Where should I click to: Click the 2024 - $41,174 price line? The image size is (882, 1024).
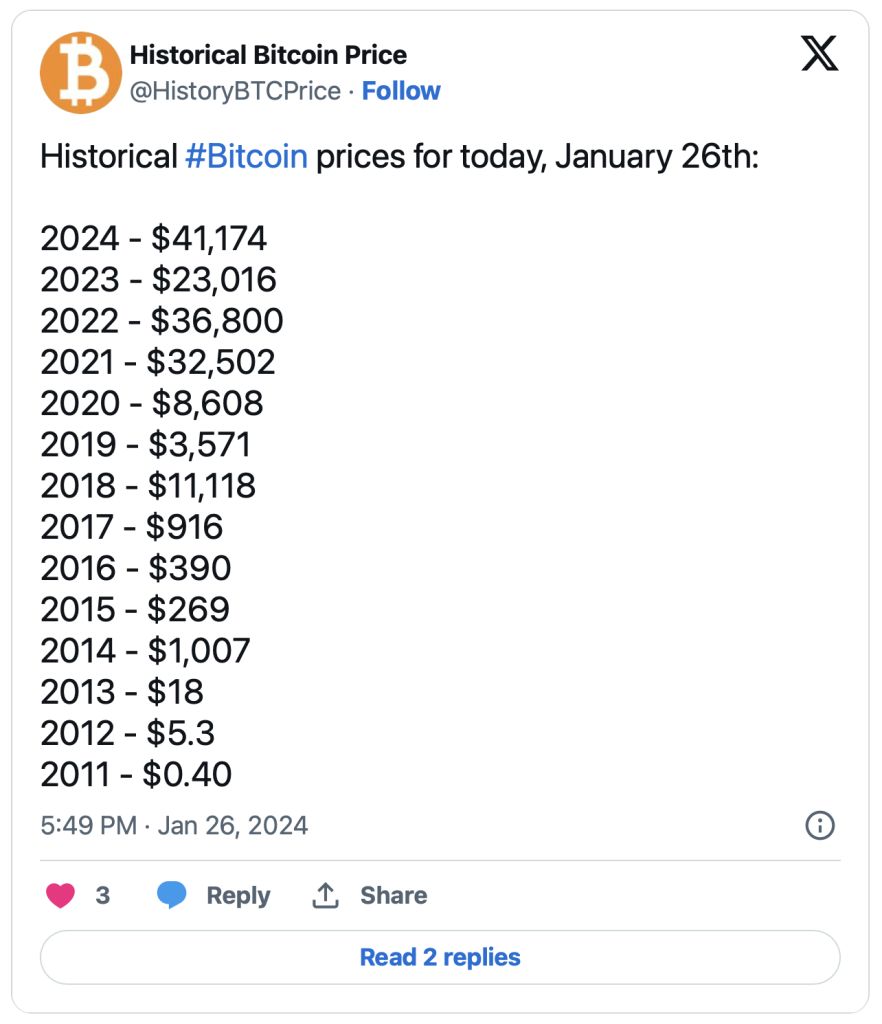154,238
